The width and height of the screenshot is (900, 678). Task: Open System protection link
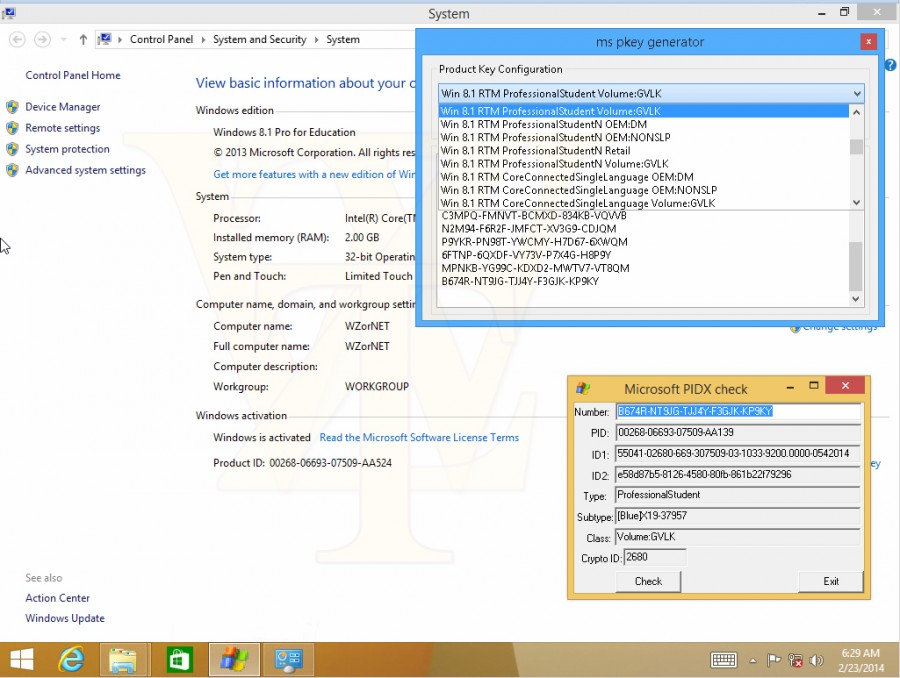point(67,149)
